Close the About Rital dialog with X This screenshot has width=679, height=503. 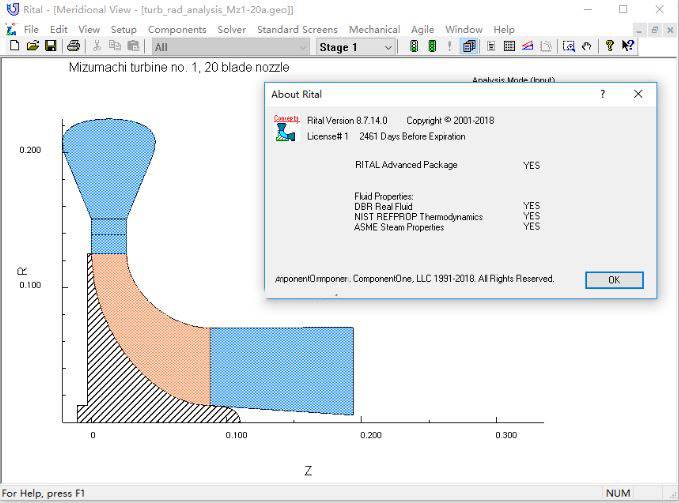[638, 94]
